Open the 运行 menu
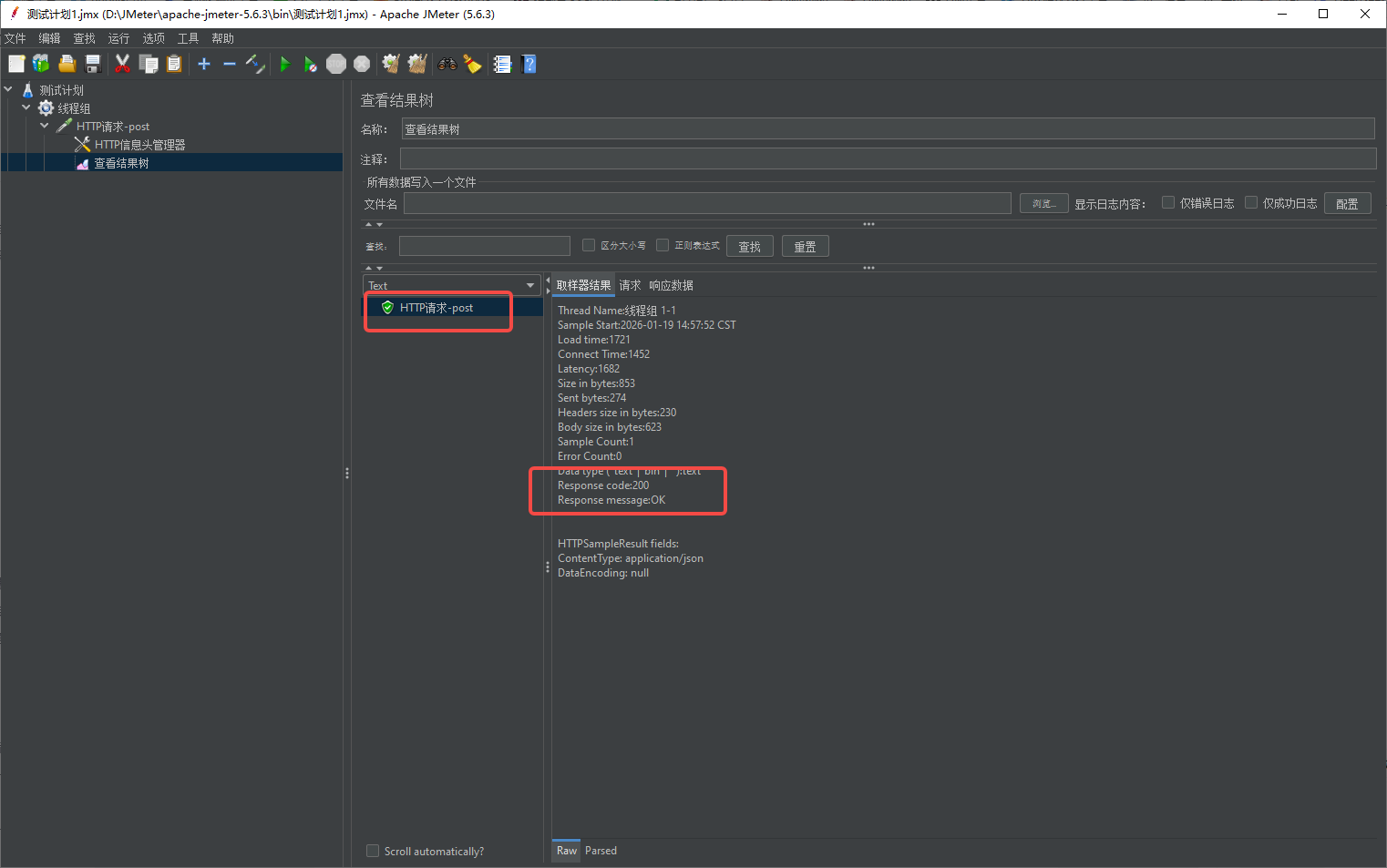Image resolution: width=1387 pixels, height=868 pixels. pos(118,38)
